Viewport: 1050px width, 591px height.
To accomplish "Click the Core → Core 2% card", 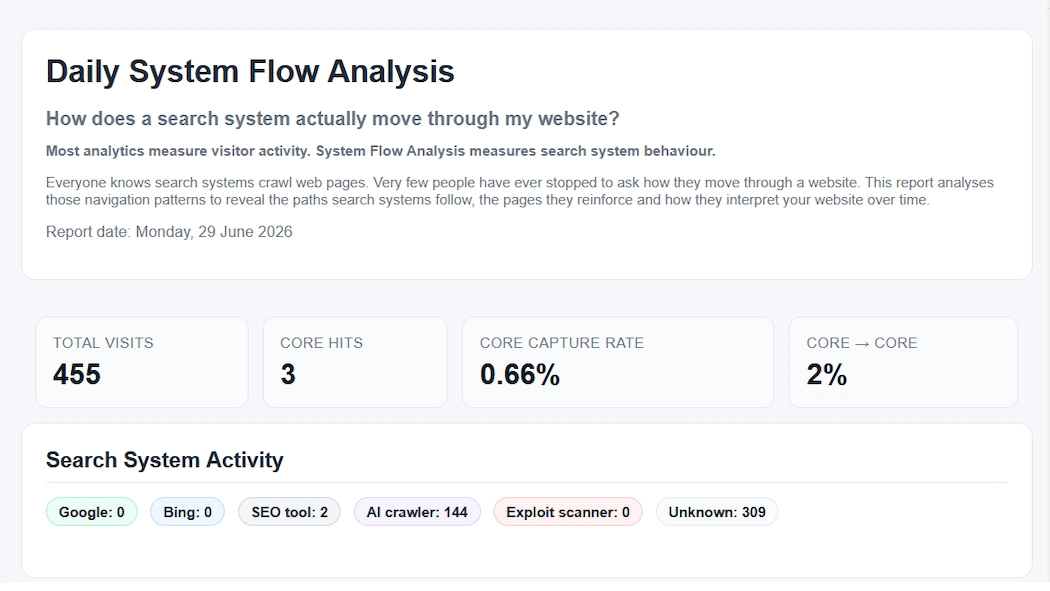I will pyautogui.click(x=903, y=362).
